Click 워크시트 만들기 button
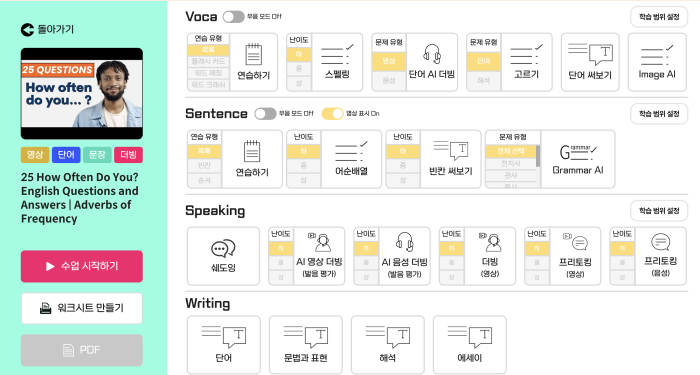Viewport: 700px width, 375px height. 82,308
